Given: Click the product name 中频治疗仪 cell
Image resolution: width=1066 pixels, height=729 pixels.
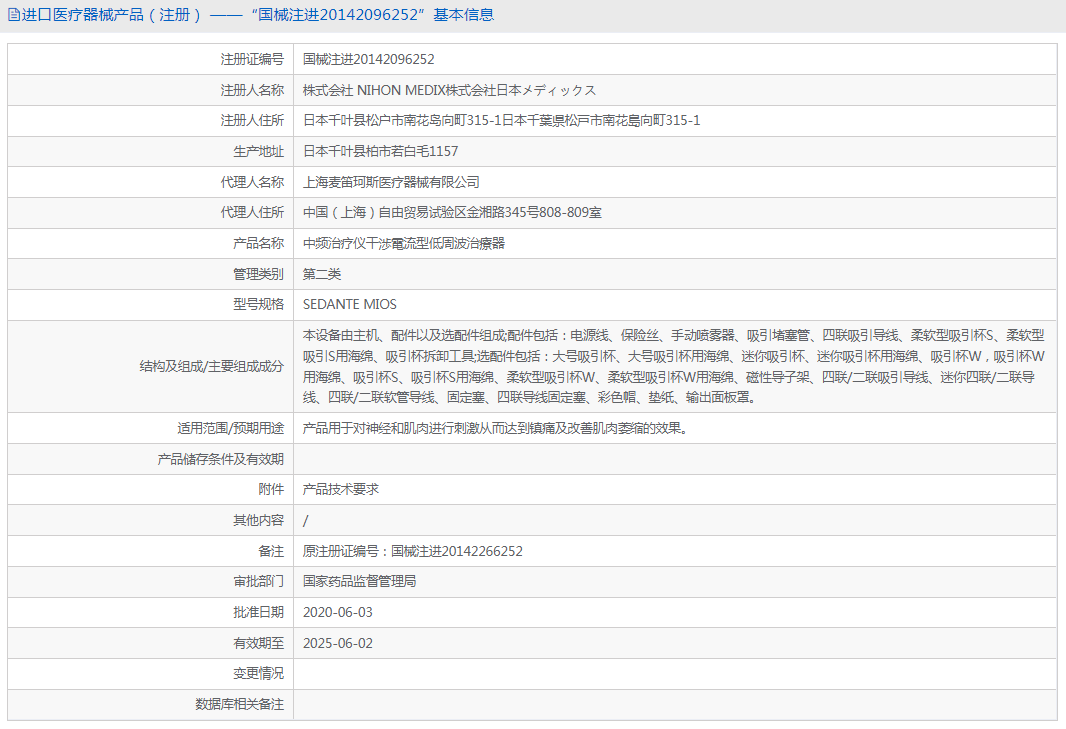Looking at the screenshot, I should point(410,243).
